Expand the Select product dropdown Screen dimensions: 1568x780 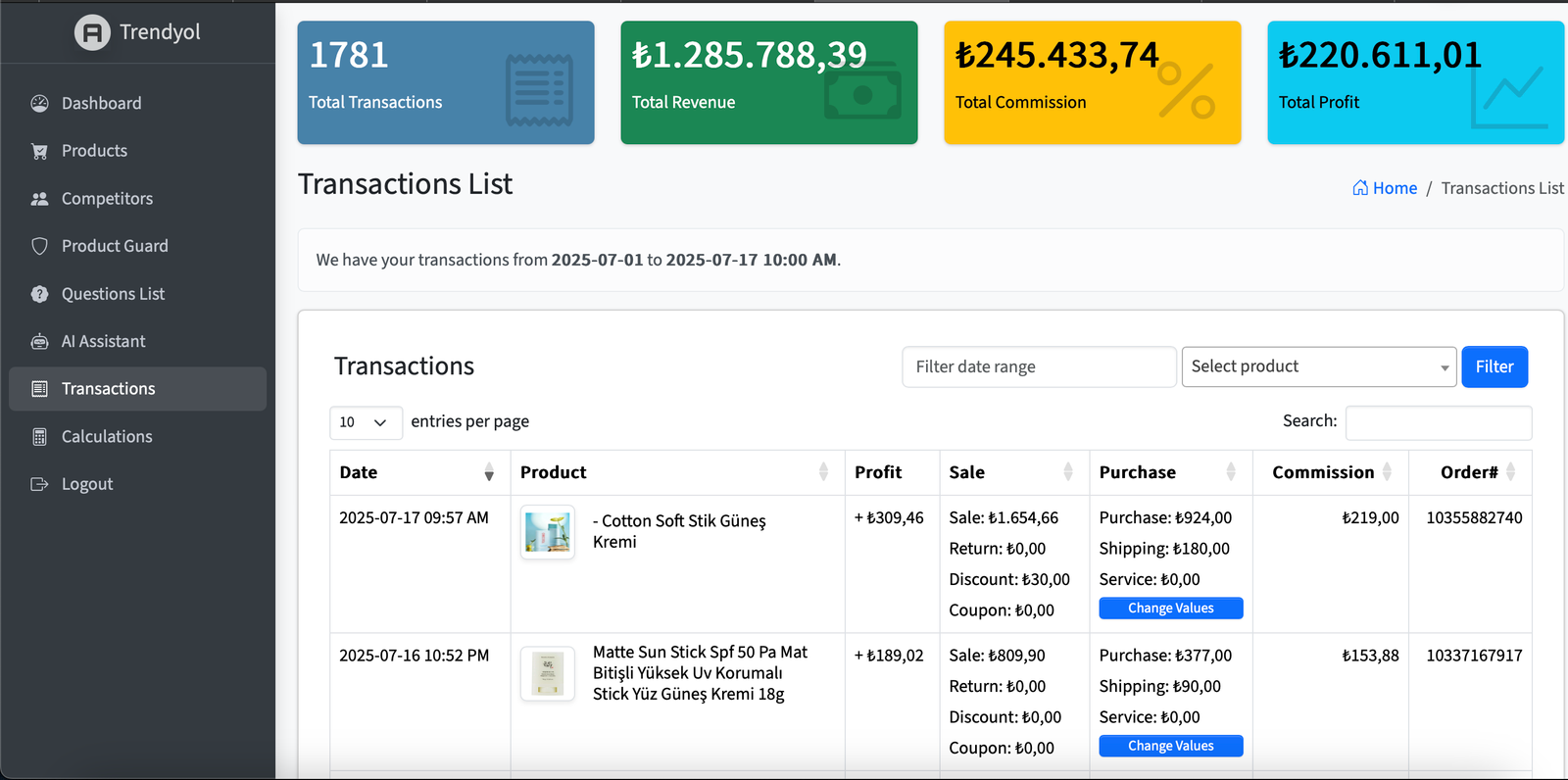(x=1318, y=366)
